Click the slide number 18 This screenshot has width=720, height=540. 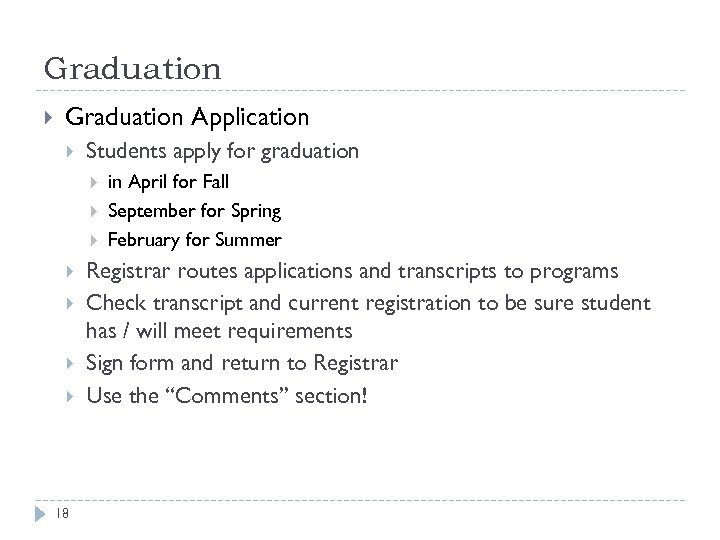point(62,514)
